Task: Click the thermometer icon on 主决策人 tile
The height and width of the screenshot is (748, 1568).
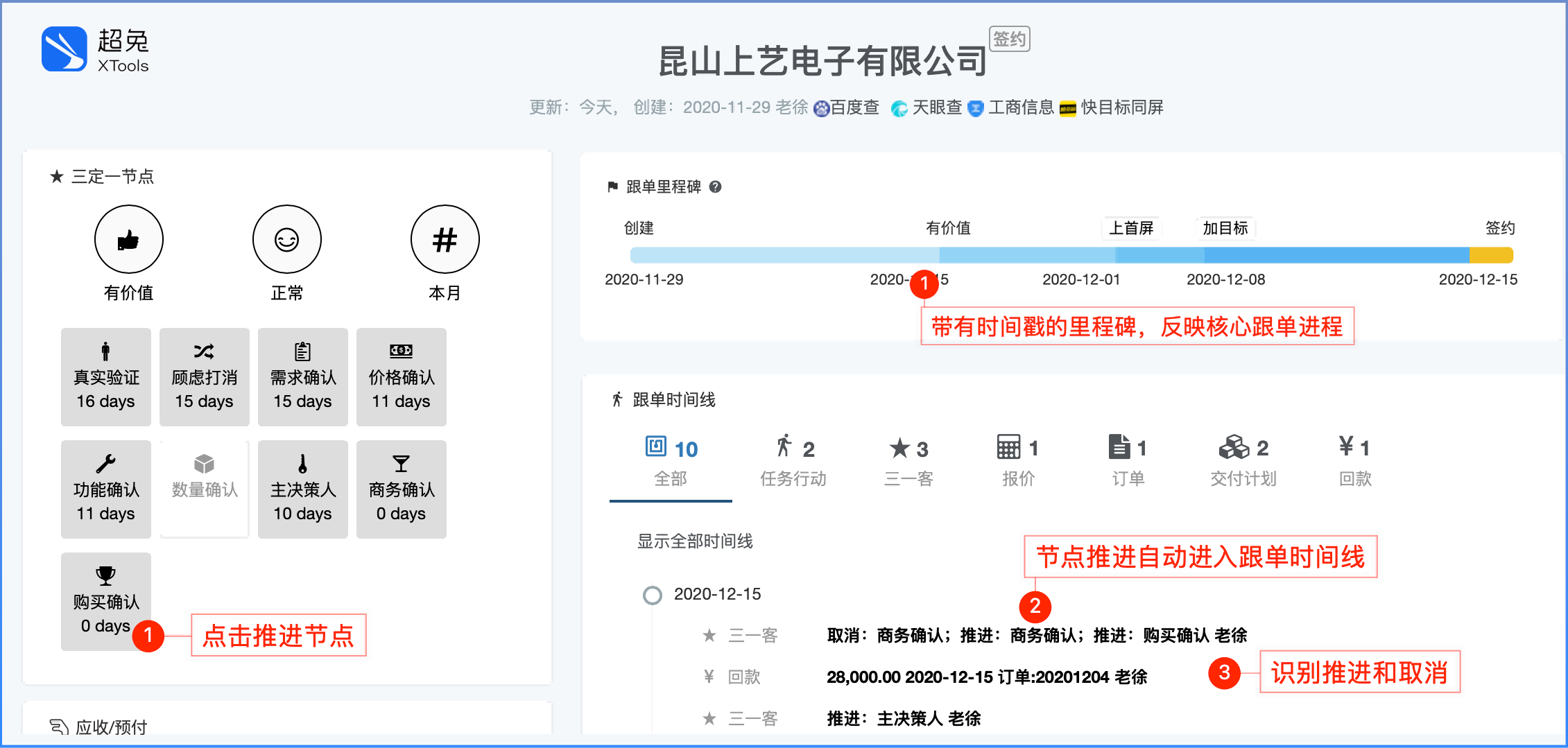Action: [x=302, y=464]
